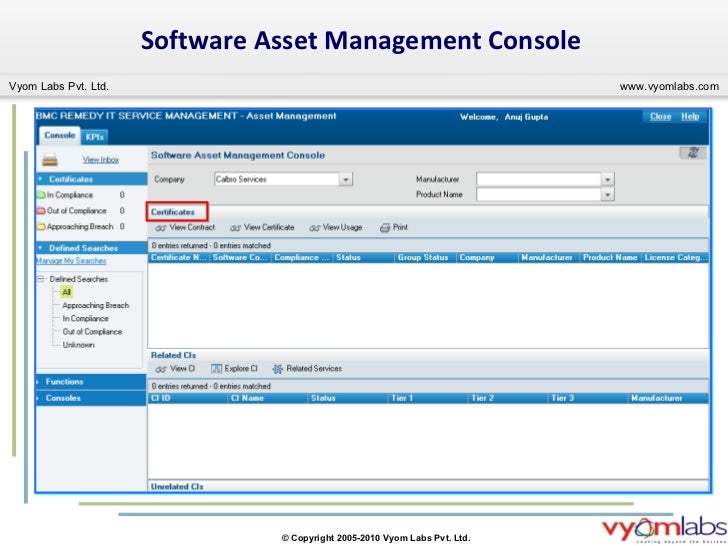Image resolution: width=728 pixels, height=546 pixels.
Task: Sort by License Categ... column header
Action: pyautogui.click(x=675, y=258)
